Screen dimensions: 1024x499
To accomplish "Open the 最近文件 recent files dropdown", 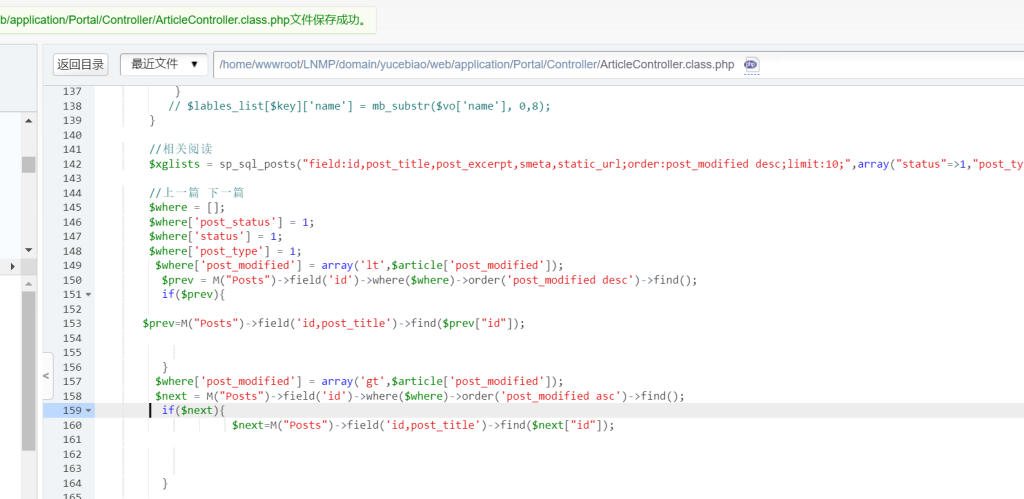I will [x=164, y=64].
